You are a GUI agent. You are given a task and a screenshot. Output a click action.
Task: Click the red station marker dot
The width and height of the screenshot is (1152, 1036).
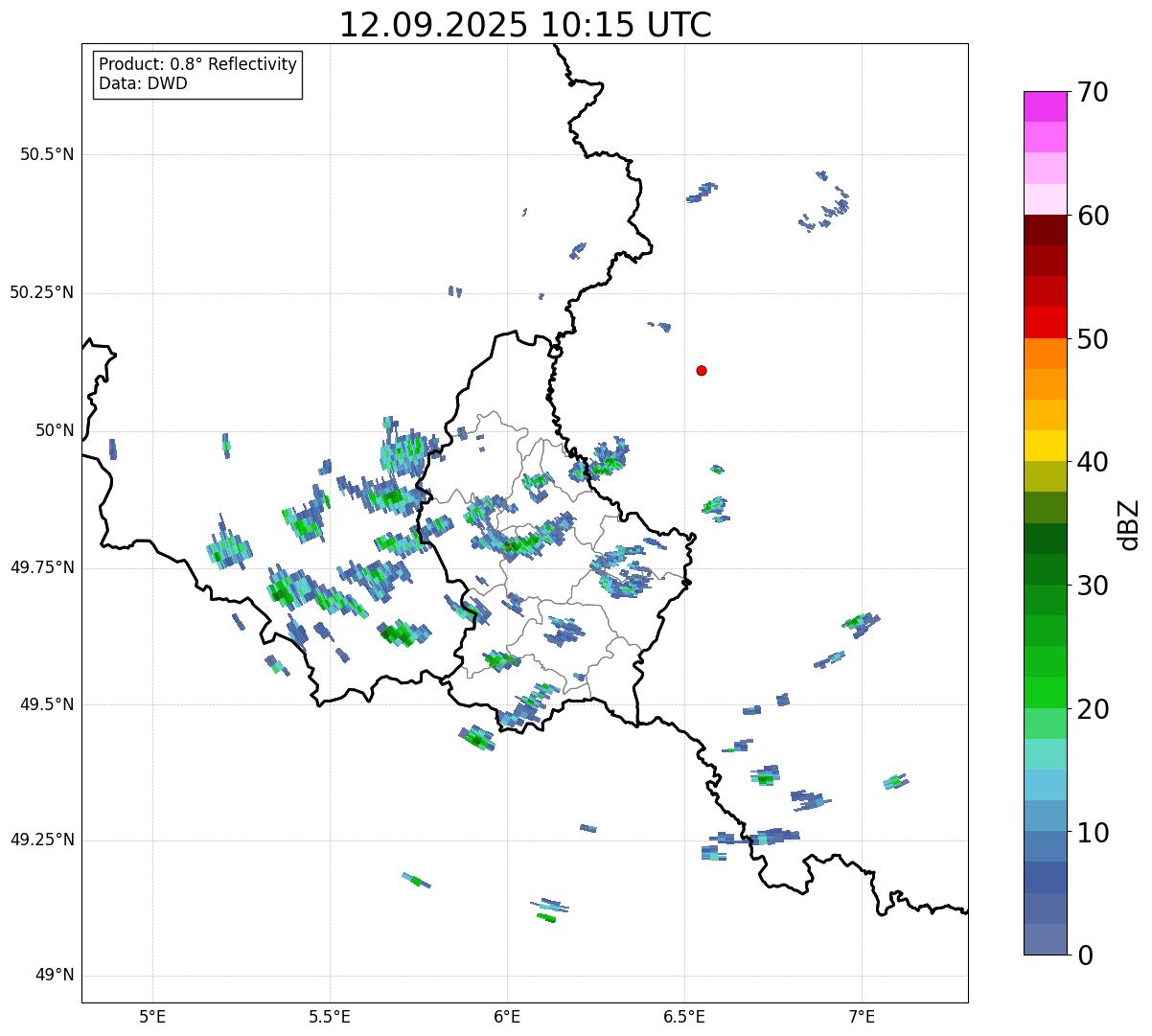(702, 370)
